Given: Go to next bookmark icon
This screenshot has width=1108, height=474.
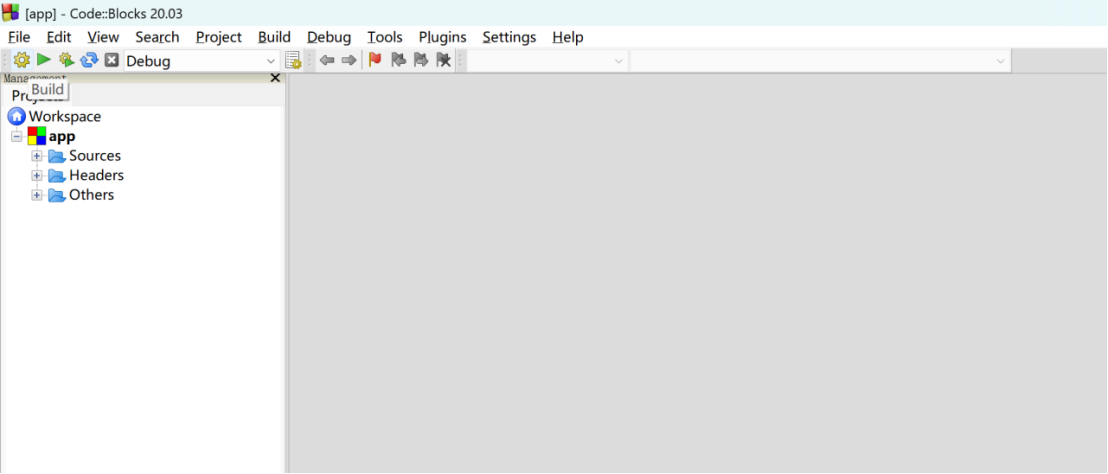Looking at the screenshot, I should (421, 60).
